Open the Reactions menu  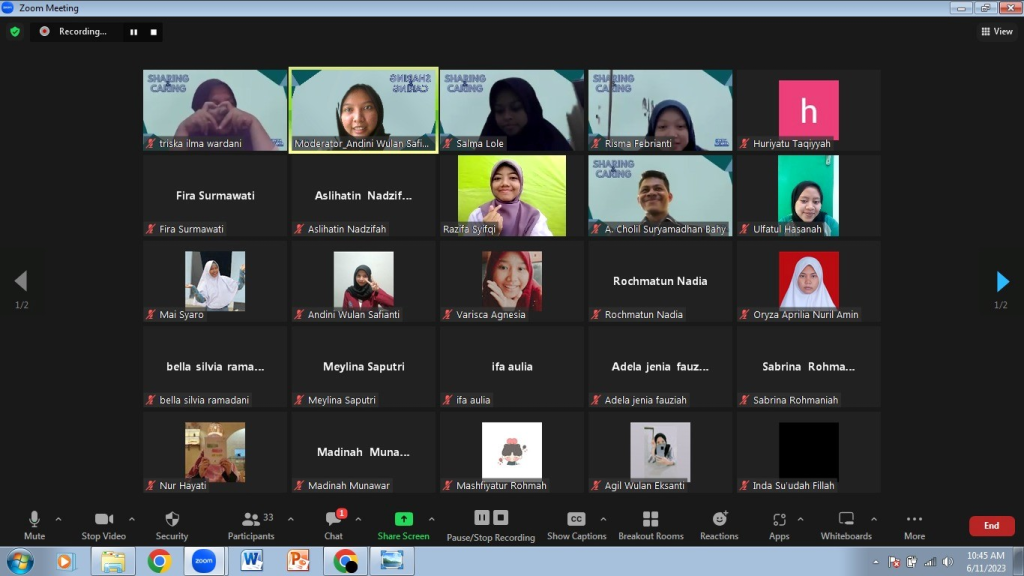click(719, 520)
